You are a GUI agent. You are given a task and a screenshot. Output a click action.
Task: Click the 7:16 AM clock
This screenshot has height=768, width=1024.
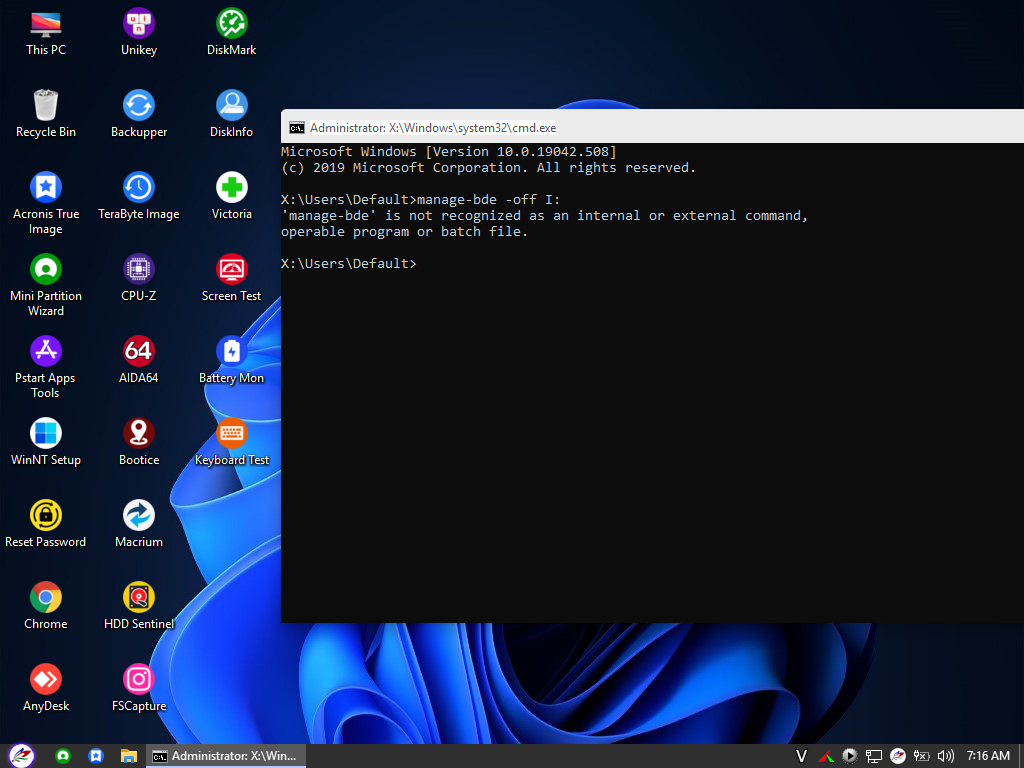click(x=988, y=756)
